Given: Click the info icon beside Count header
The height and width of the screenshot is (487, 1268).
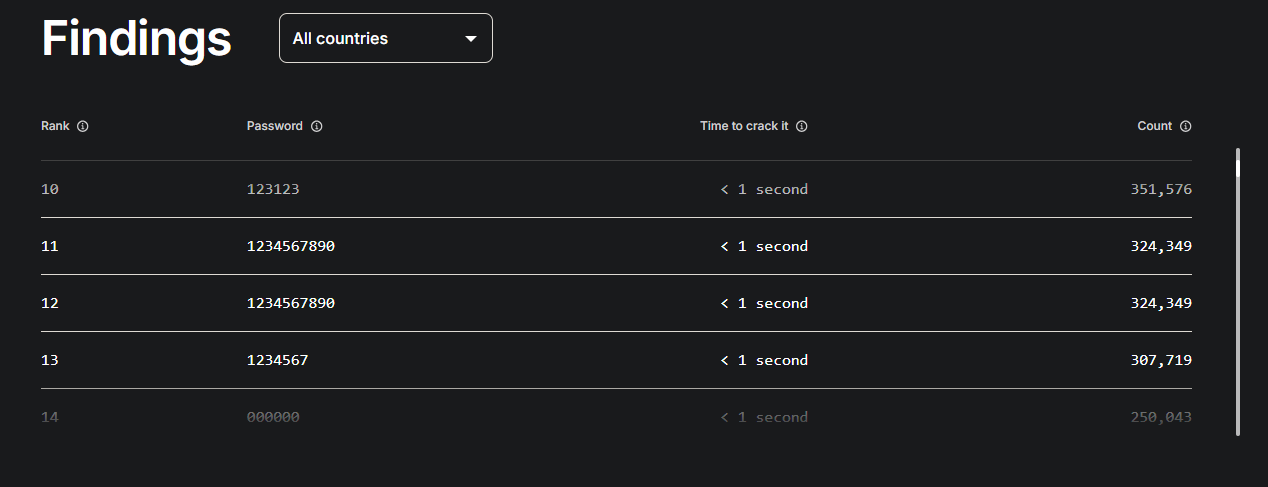Looking at the screenshot, I should (1186, 127).
